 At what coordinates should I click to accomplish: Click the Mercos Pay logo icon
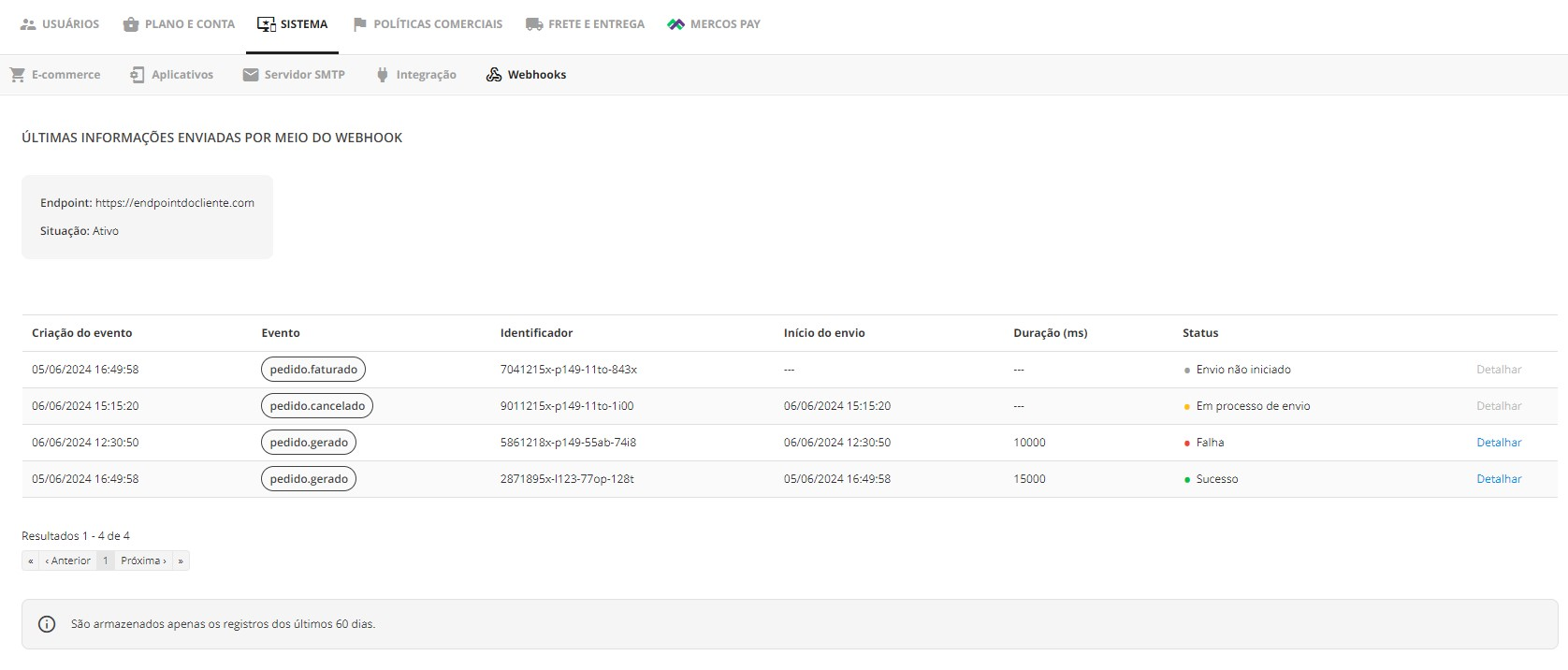click(675, 24)
